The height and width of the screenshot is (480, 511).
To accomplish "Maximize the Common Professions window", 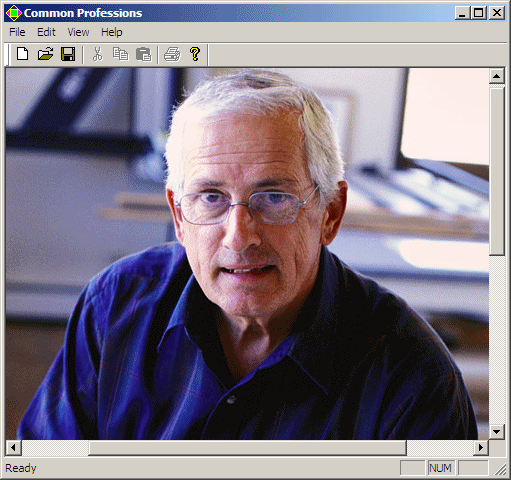I will (479, 13).
